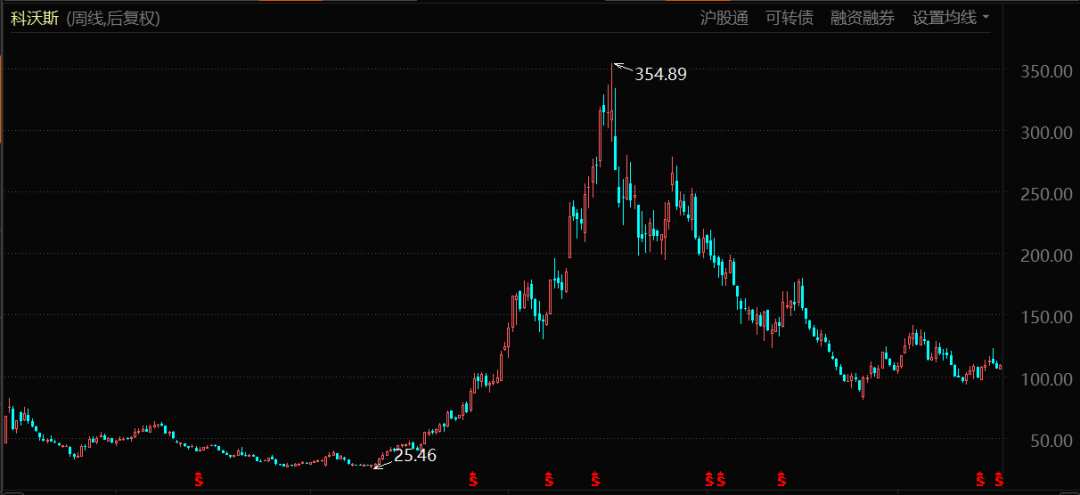
Task: Click the 25.46 lowest price label
Action: [415, 455]
